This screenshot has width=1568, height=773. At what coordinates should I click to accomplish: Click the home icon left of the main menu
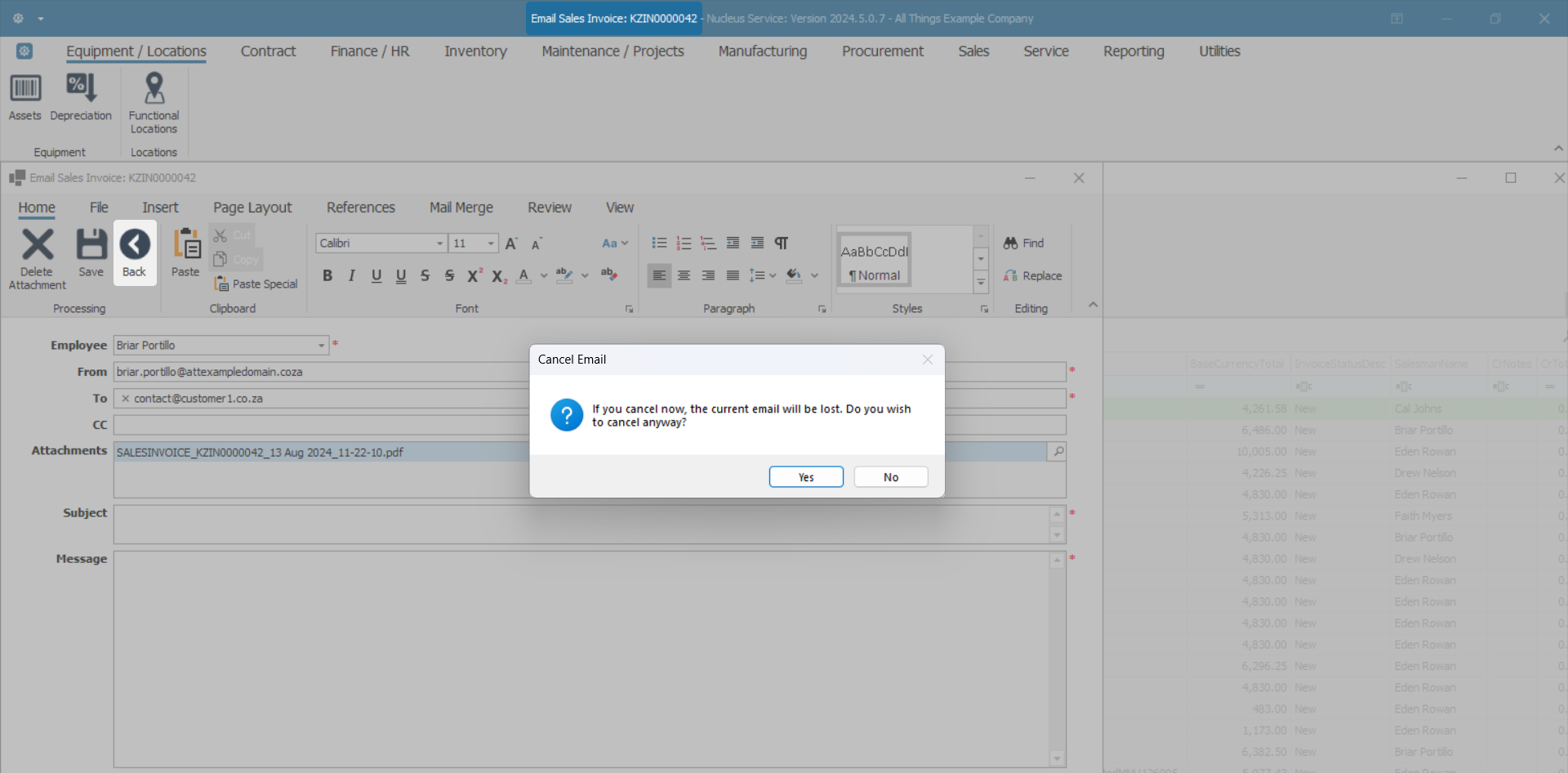click(x=24, y=51)
